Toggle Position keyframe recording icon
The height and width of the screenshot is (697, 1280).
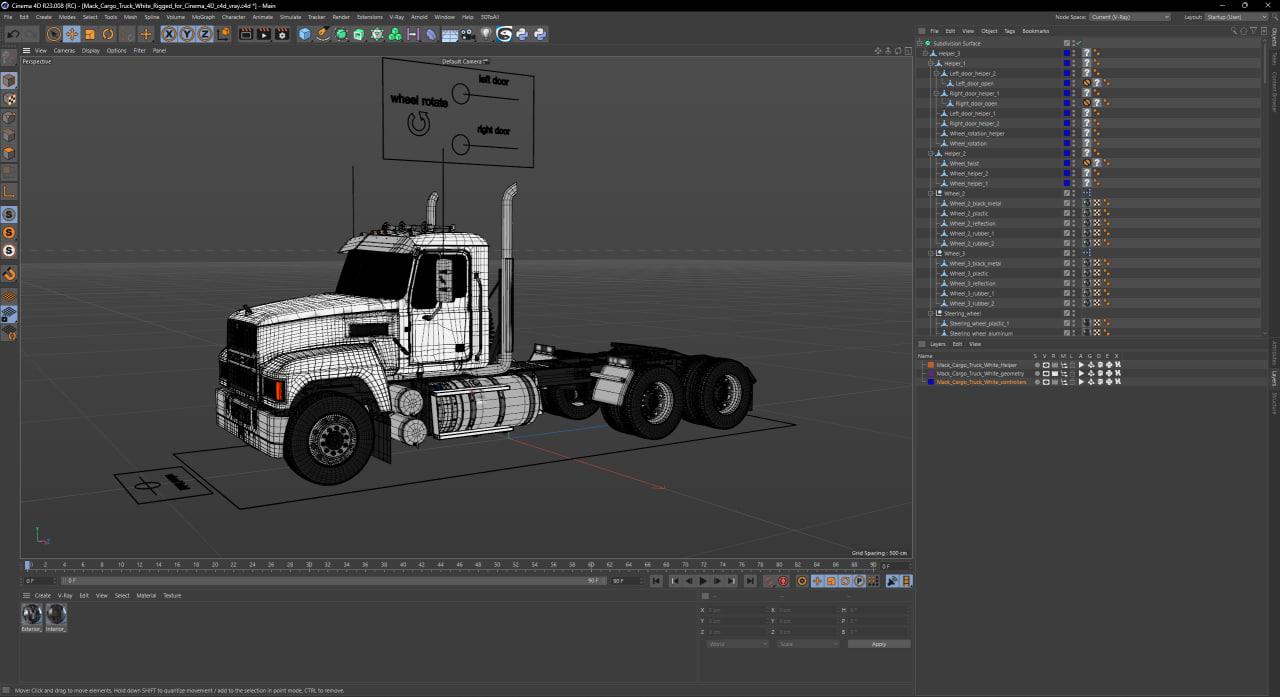point(817,581)
